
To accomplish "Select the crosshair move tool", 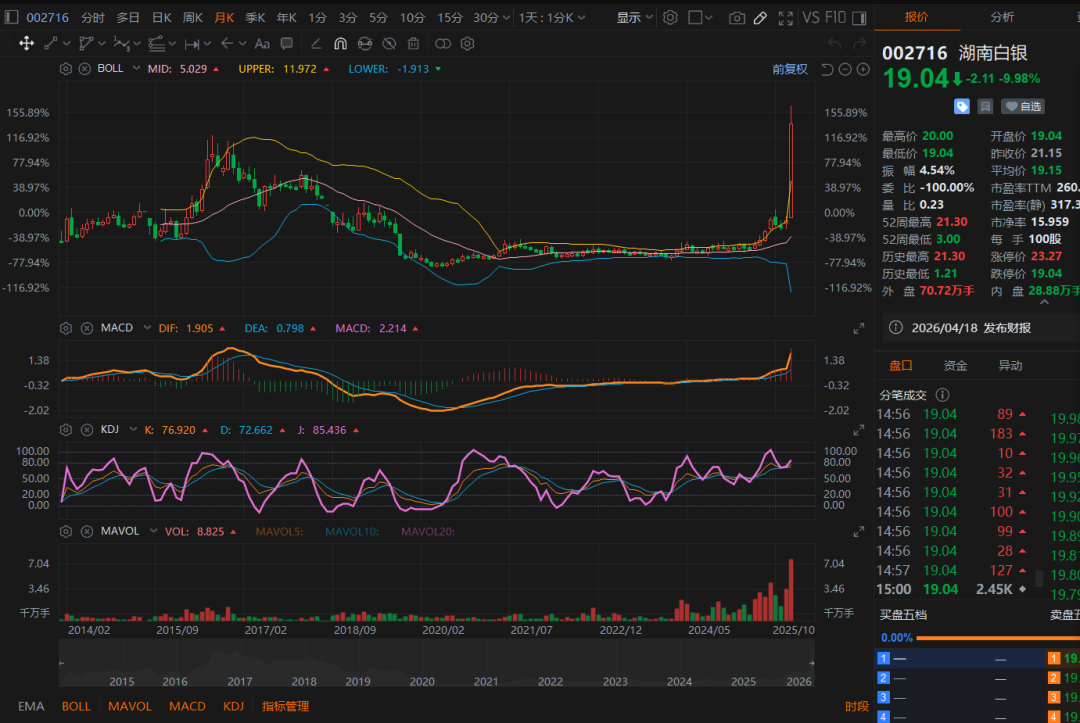I will [26, 43].
